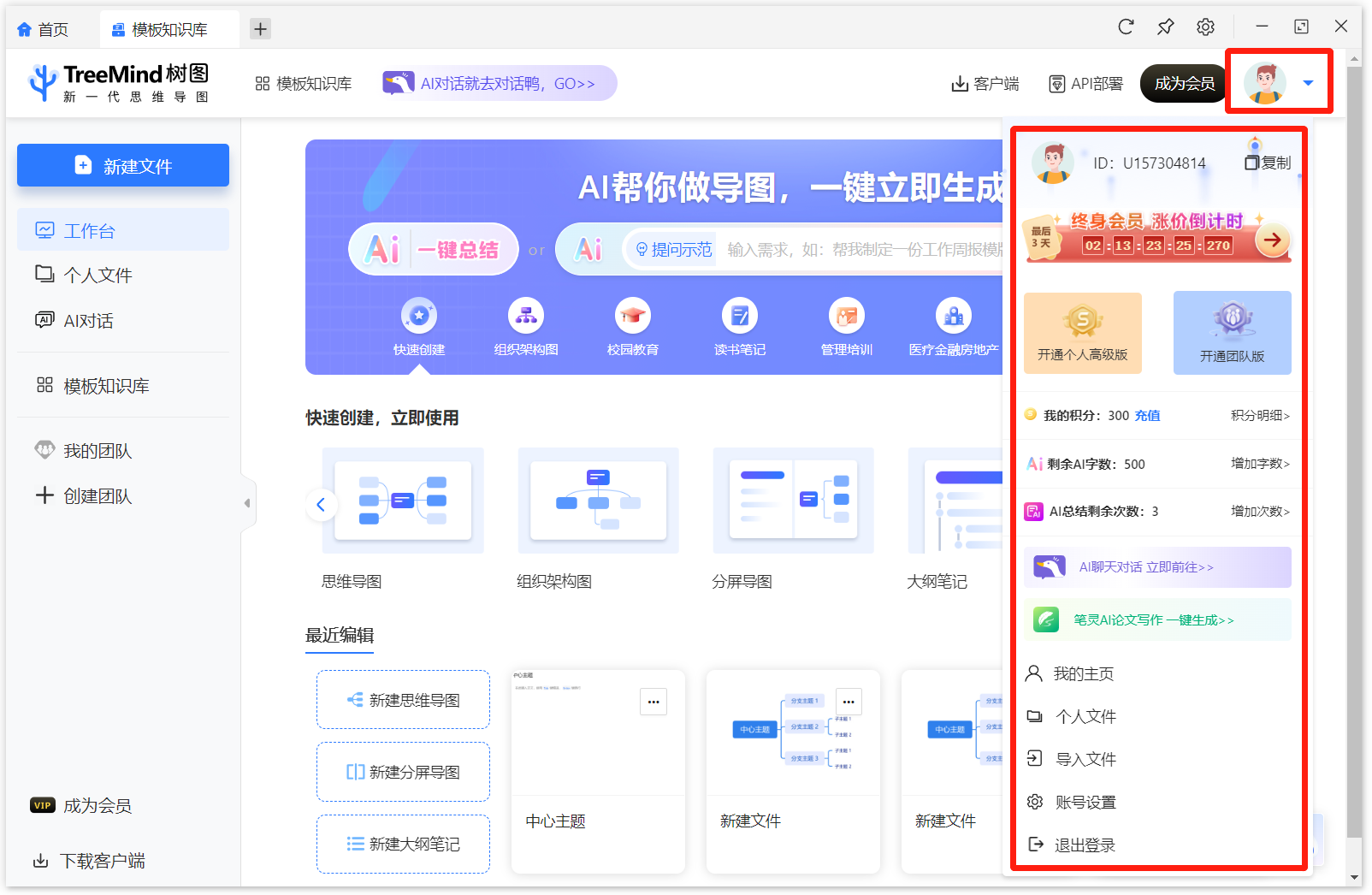Click 增加次数 link
Screen dimensions: 1372x895
click(1260, 511)
